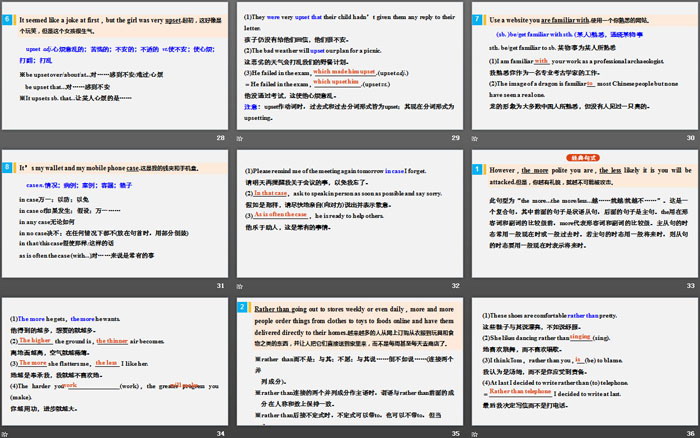Screen dimensions: 700x438
Task: Click slide number label 35
Action: tap(455, 434)
